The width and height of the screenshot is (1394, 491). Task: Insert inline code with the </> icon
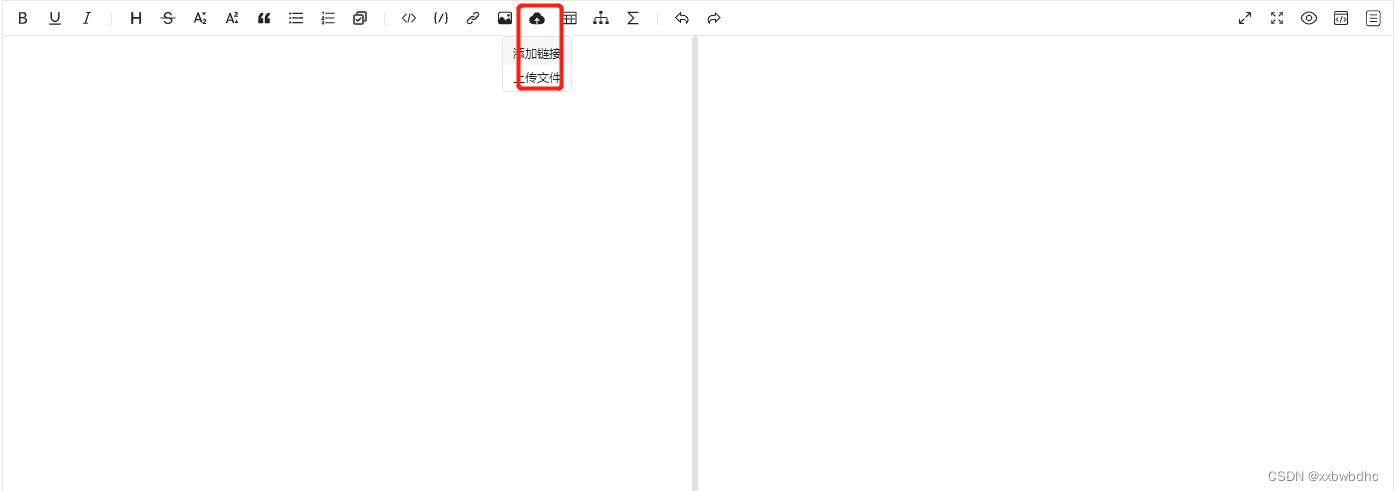409,18
